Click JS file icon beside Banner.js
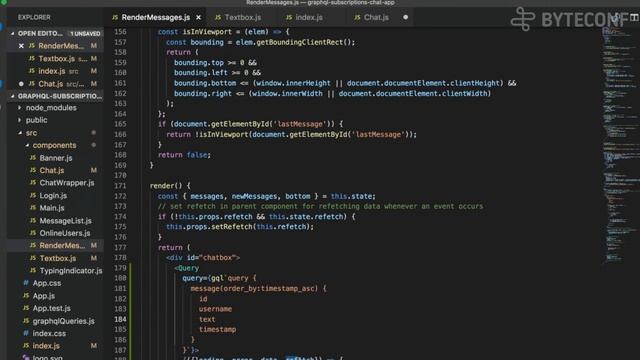This screenshot has height=360, width=640. click(x=33, y=158)
